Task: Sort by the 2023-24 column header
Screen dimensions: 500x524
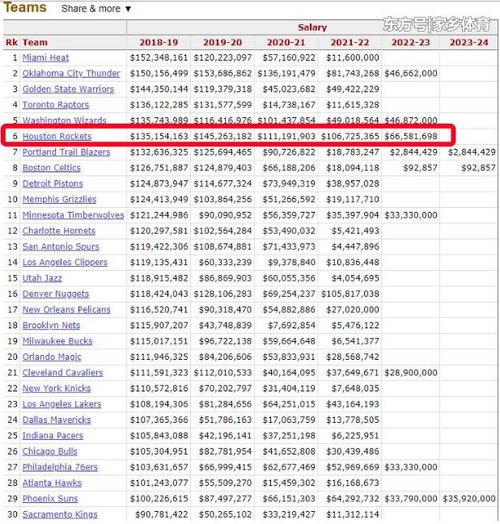Action: tap(469, 42)
